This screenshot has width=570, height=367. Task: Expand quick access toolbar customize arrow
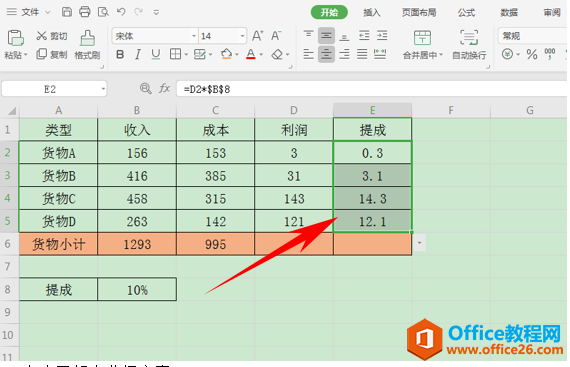point(156,12)
